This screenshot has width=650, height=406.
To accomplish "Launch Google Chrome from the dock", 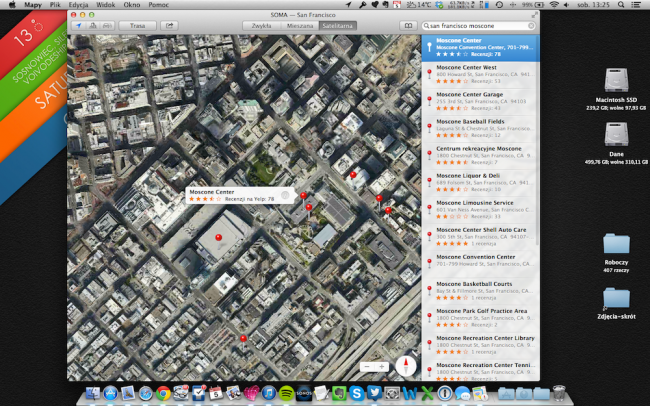I will 163,393.
